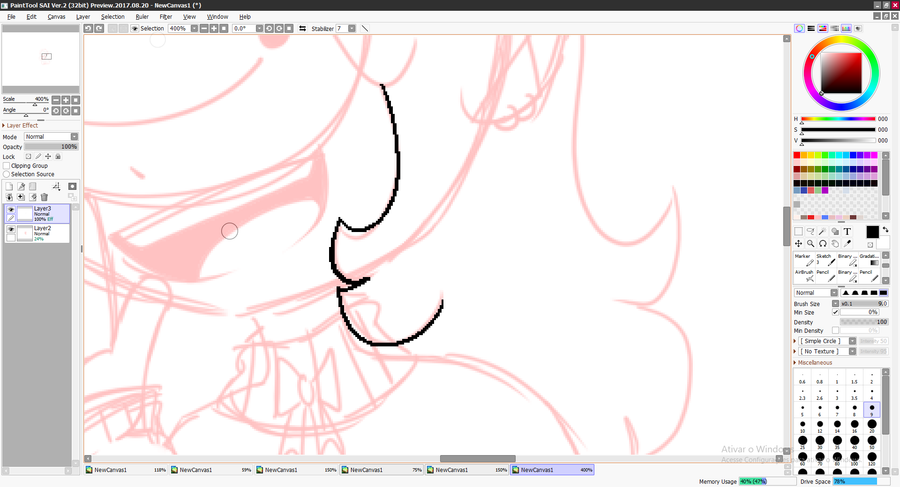Select the Lasso tool
The width and height of the screenshot is (900, 487).
click(810, 231)
